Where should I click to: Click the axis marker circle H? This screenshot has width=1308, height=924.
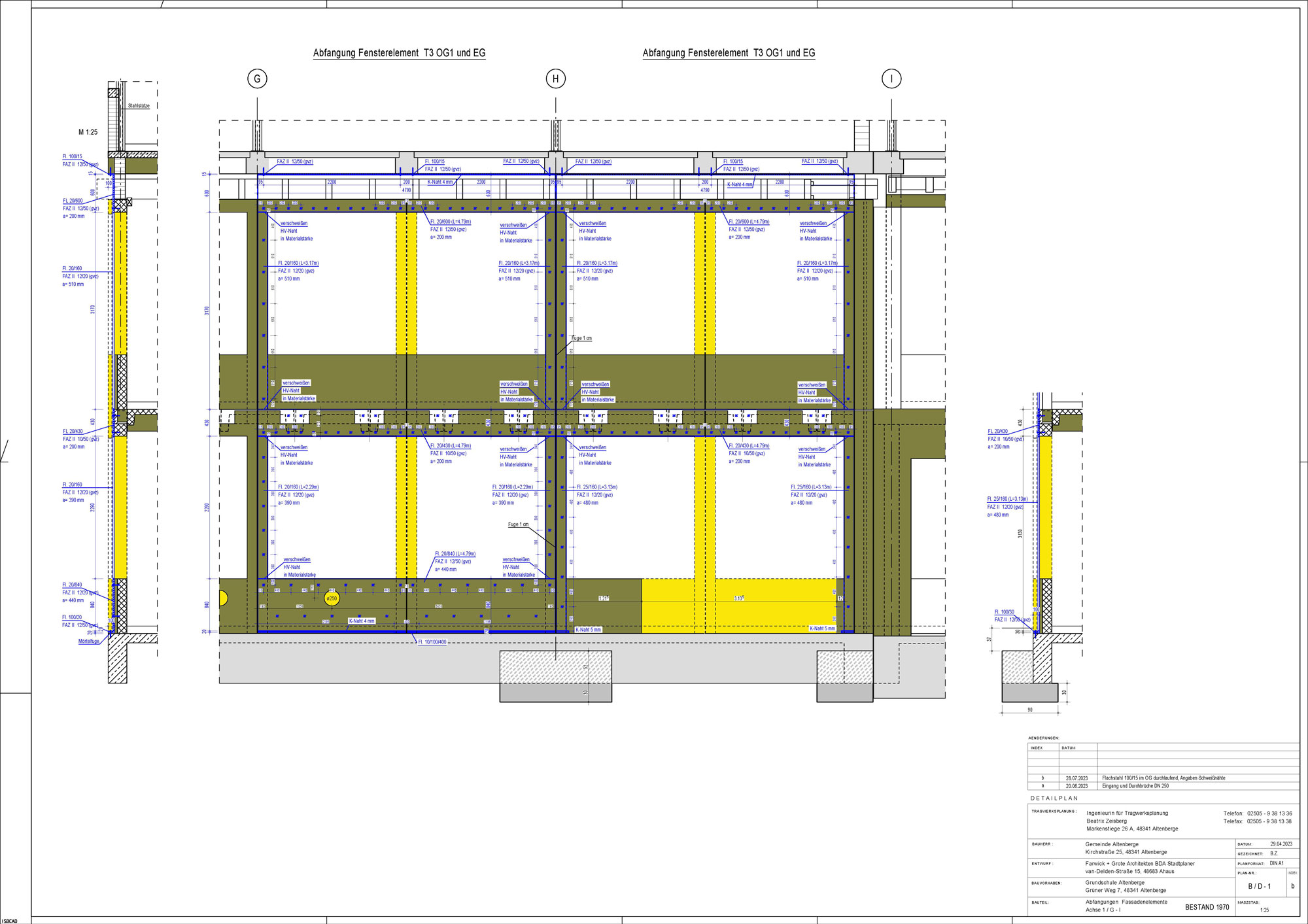555,79
